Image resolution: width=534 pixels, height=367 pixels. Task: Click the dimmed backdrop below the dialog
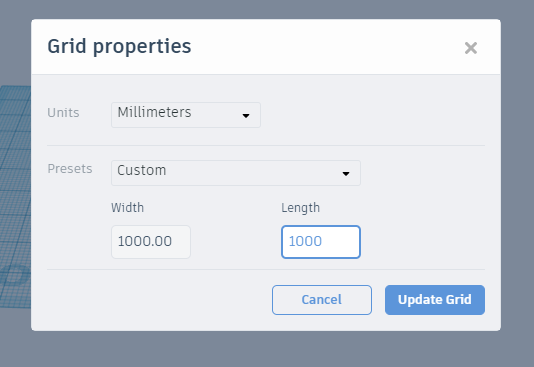tap(267, 350)
